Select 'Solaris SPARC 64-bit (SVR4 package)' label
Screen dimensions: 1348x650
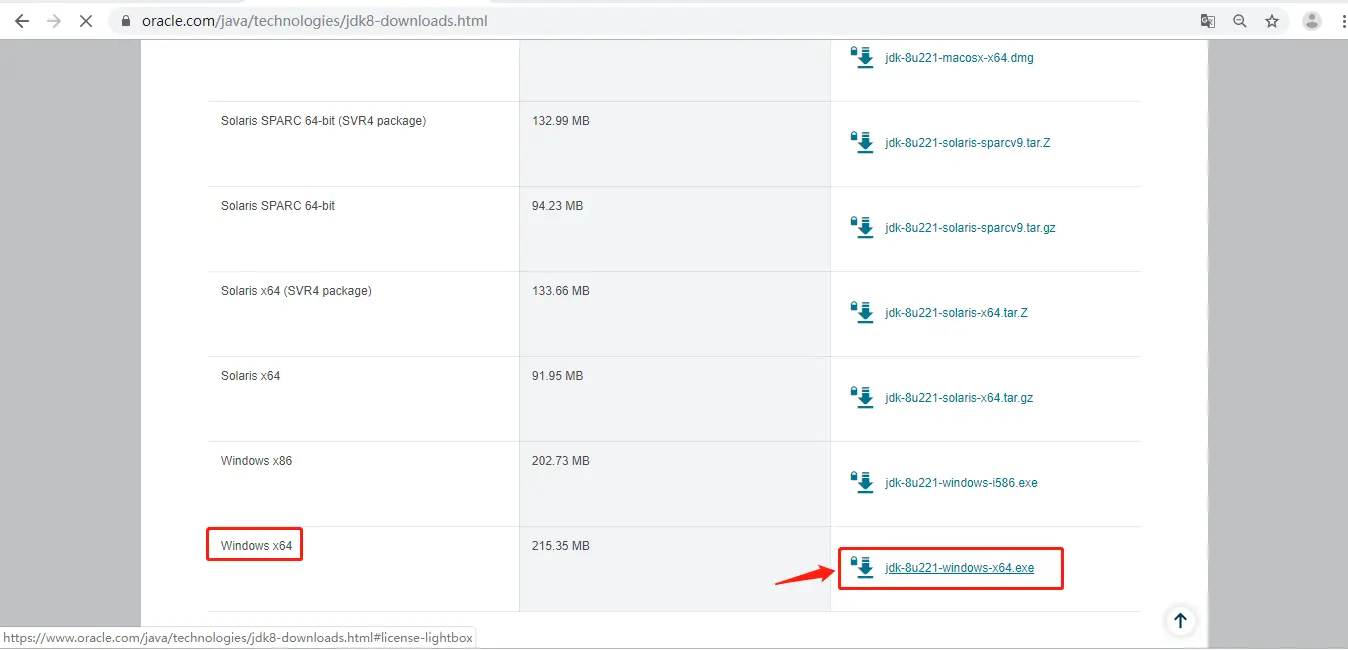coord(323,121)
